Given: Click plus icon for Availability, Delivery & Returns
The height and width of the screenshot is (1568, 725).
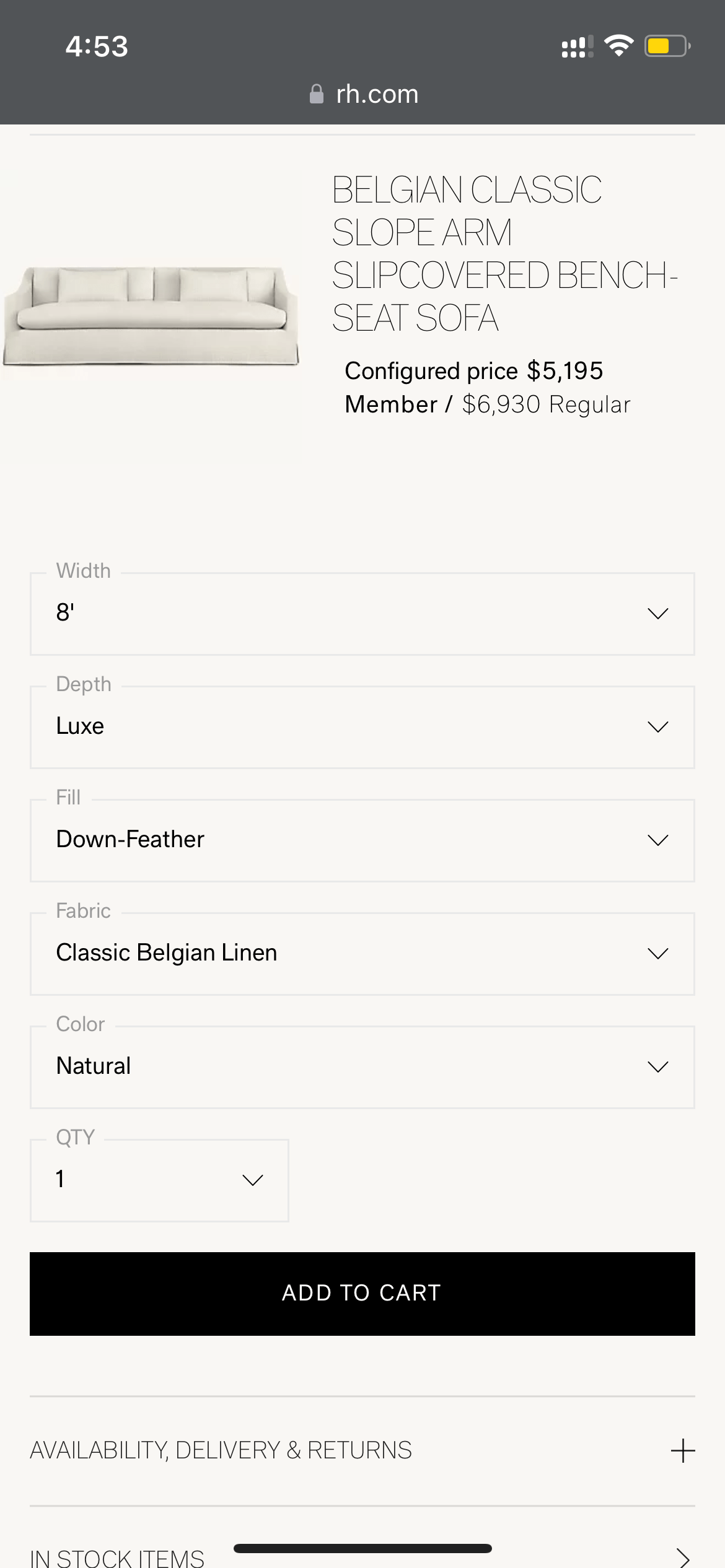Looking at the screenshot, I should pos(683,1450).
